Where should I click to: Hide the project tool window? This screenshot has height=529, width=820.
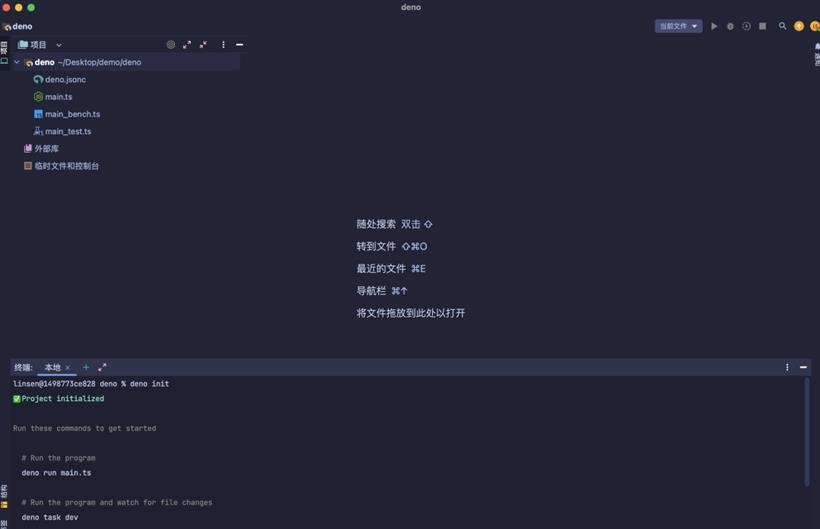pyautogui.click(x=240, y=45)
